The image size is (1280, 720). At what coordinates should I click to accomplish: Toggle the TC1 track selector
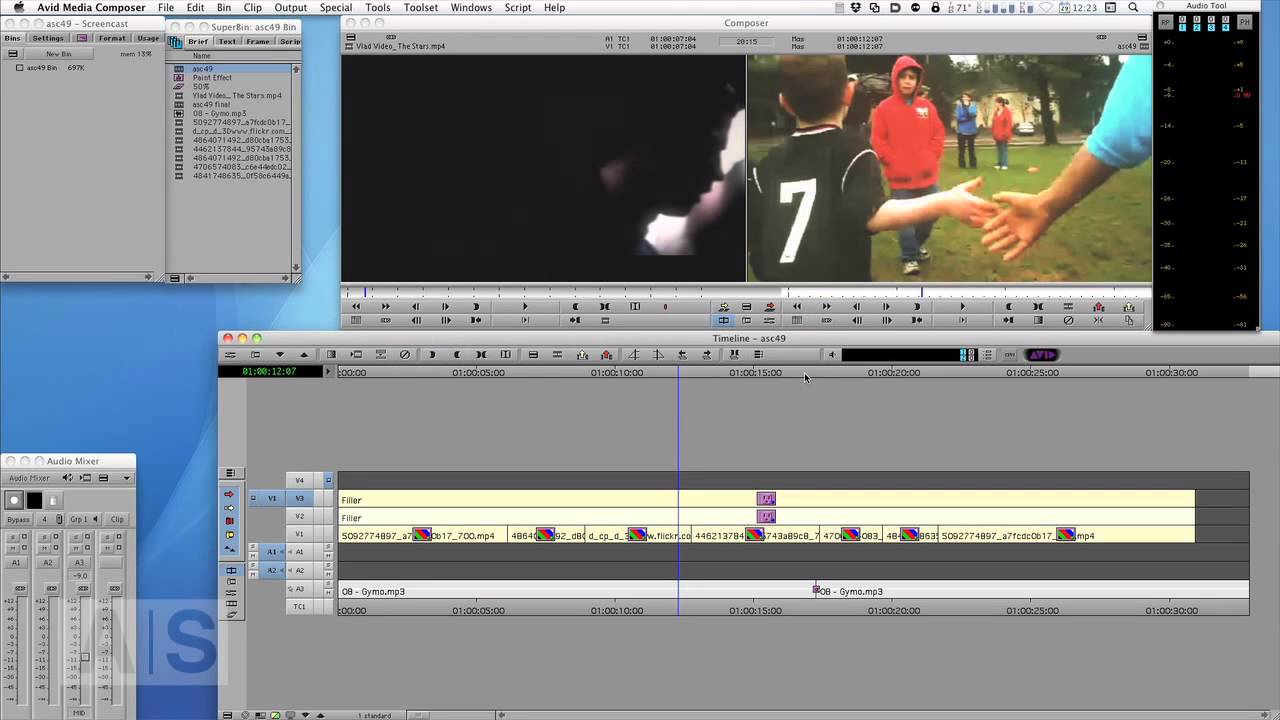tap(299, 607)
